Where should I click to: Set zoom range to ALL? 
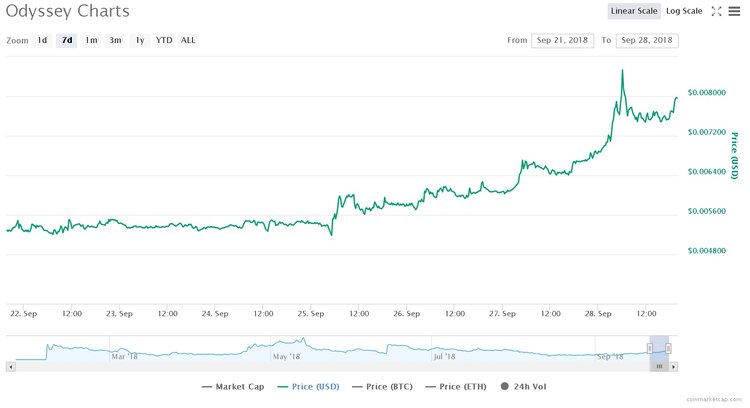coord(188,40)
